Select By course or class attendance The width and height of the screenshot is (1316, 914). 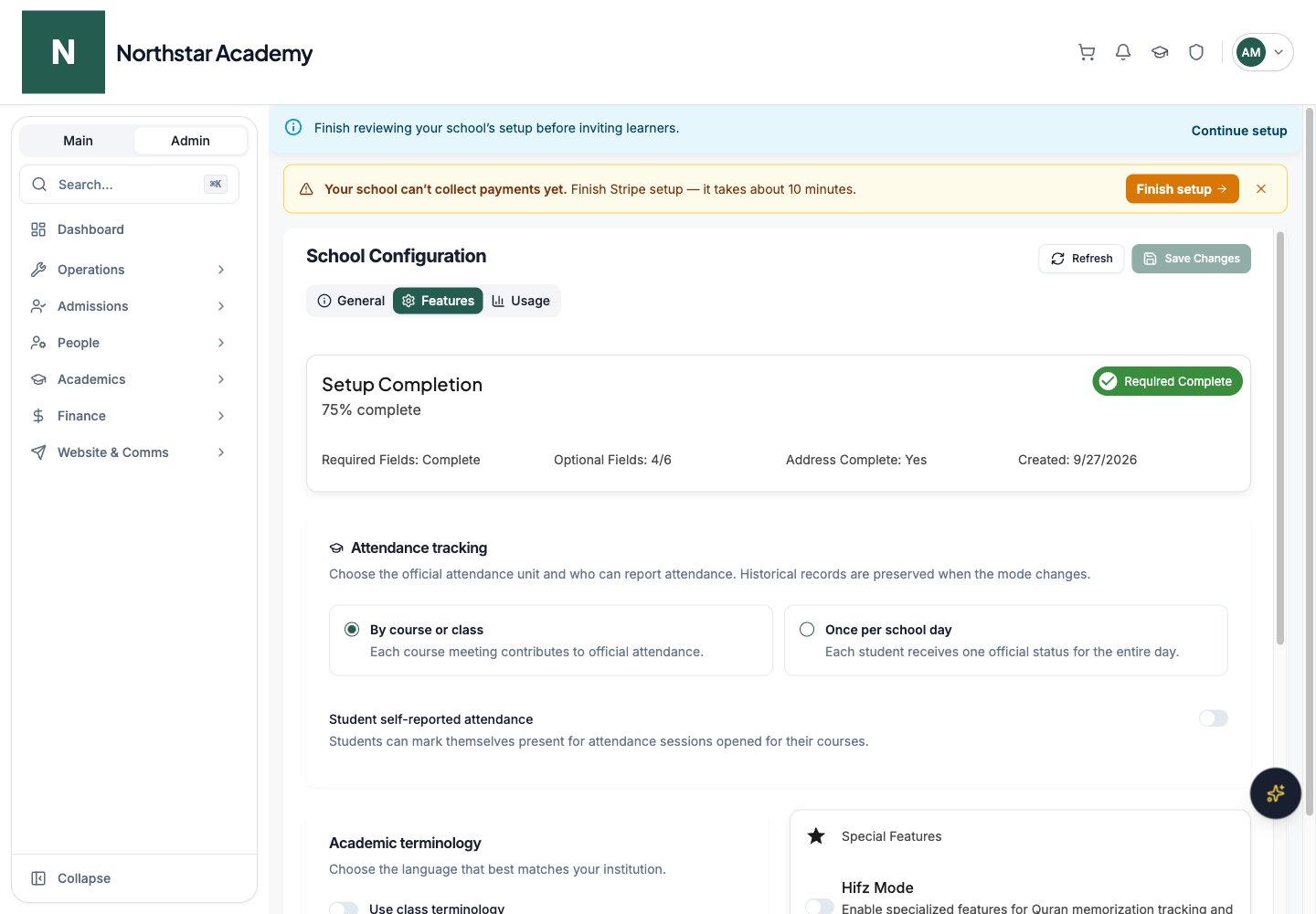[x=352, y=630]
